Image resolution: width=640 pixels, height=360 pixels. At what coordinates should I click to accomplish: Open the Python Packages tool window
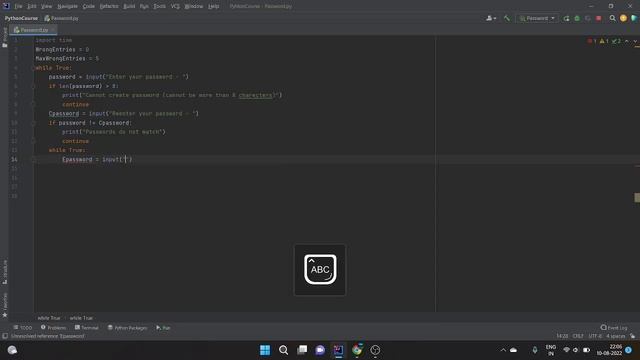click(127, 328)
